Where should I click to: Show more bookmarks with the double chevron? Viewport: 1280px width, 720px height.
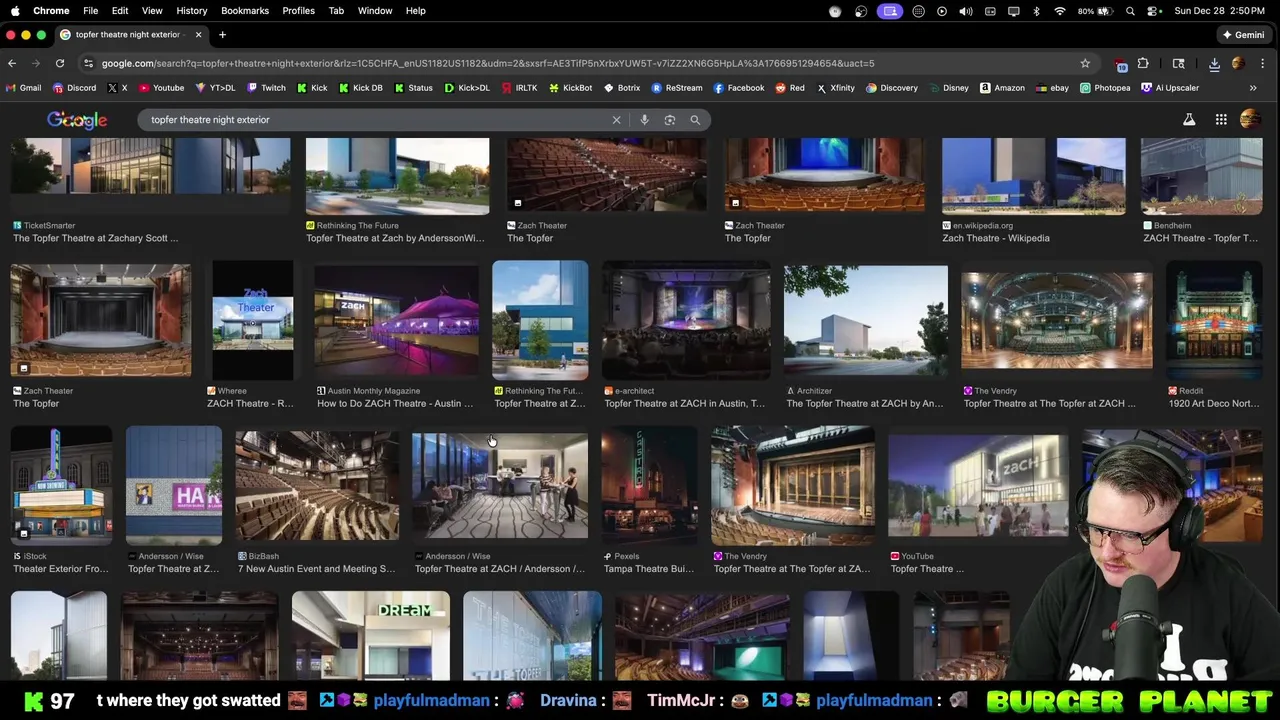tap(1253, 88)
